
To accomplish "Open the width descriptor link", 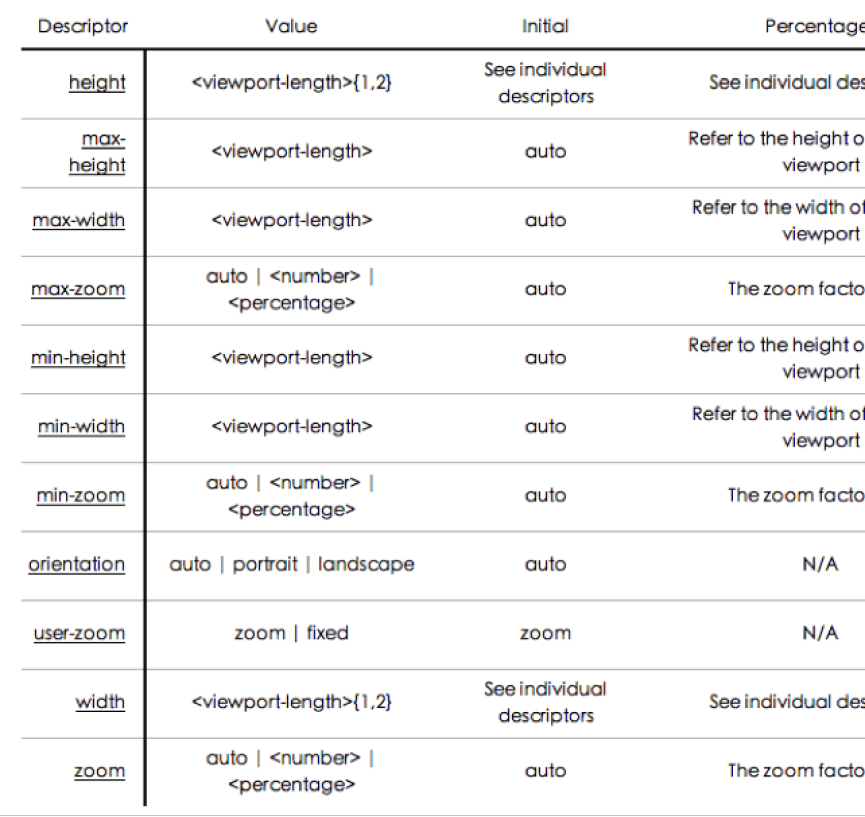I will [x=100, y=702].
